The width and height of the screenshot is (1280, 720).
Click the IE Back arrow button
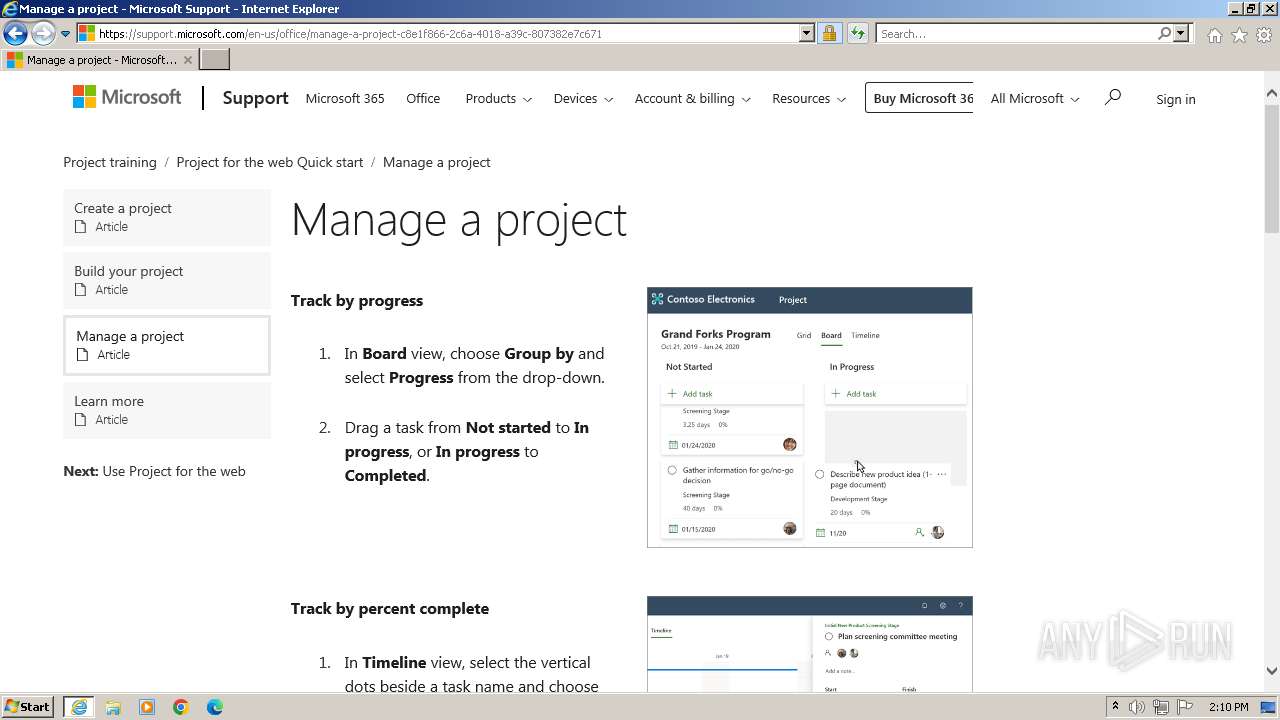(15, 33)
